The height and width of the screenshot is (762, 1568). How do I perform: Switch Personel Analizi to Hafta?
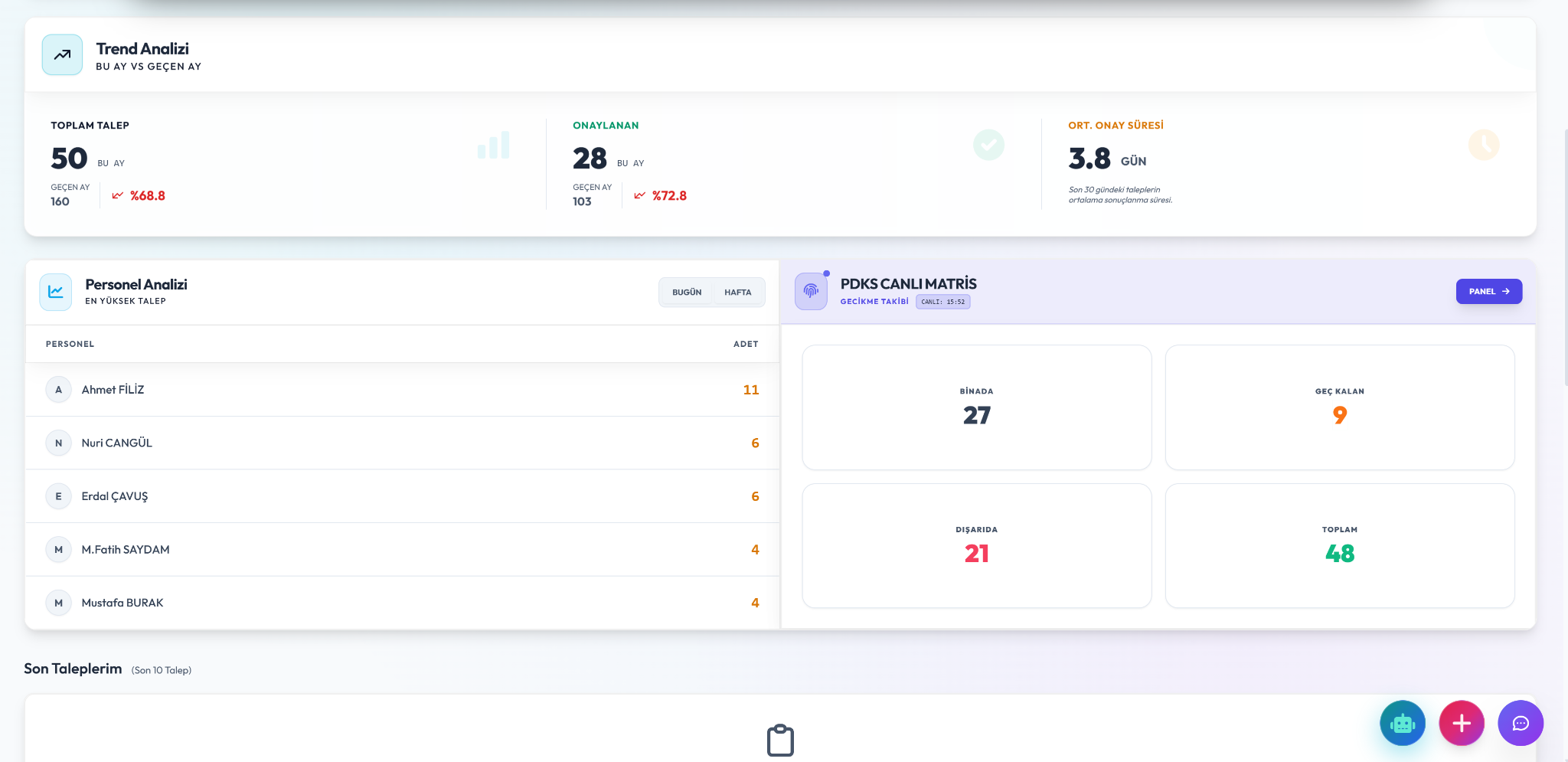click(x=738, y=293)
